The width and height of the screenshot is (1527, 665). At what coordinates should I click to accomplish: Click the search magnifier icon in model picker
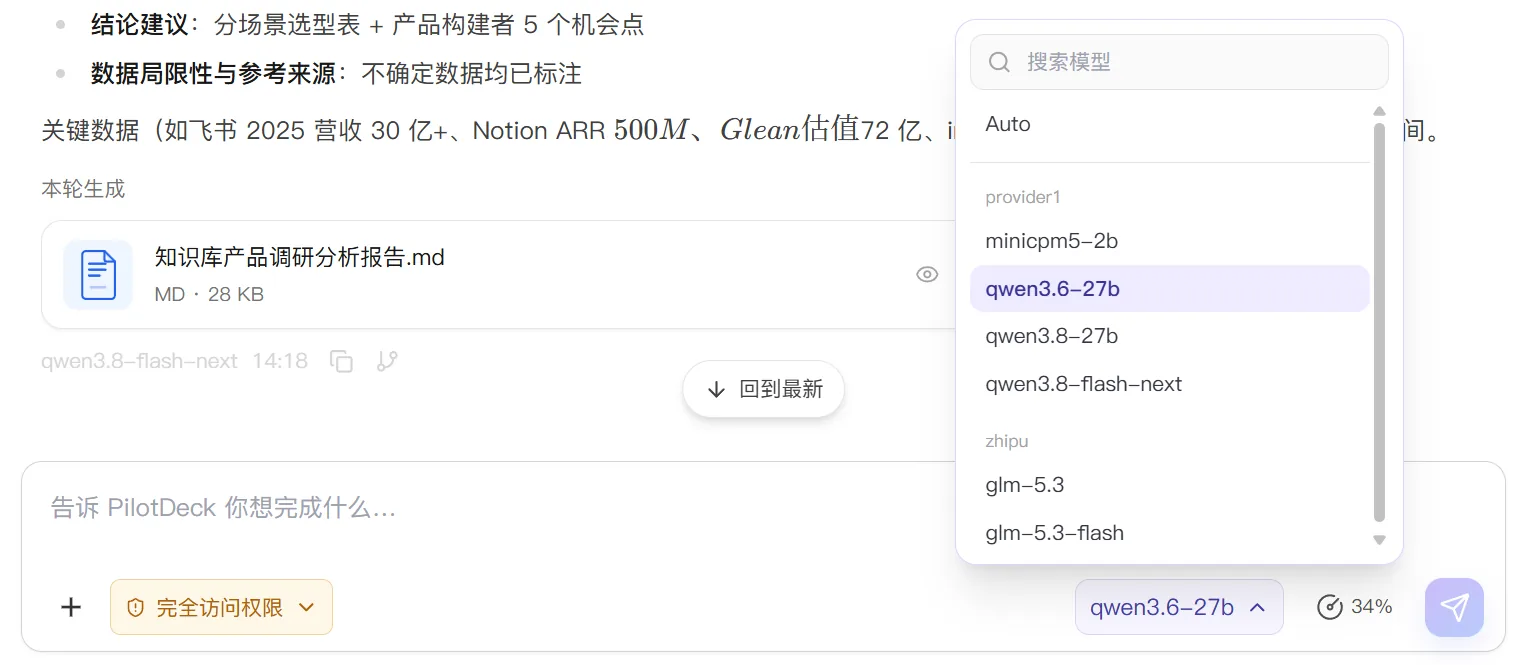click(x=999, y=62)
